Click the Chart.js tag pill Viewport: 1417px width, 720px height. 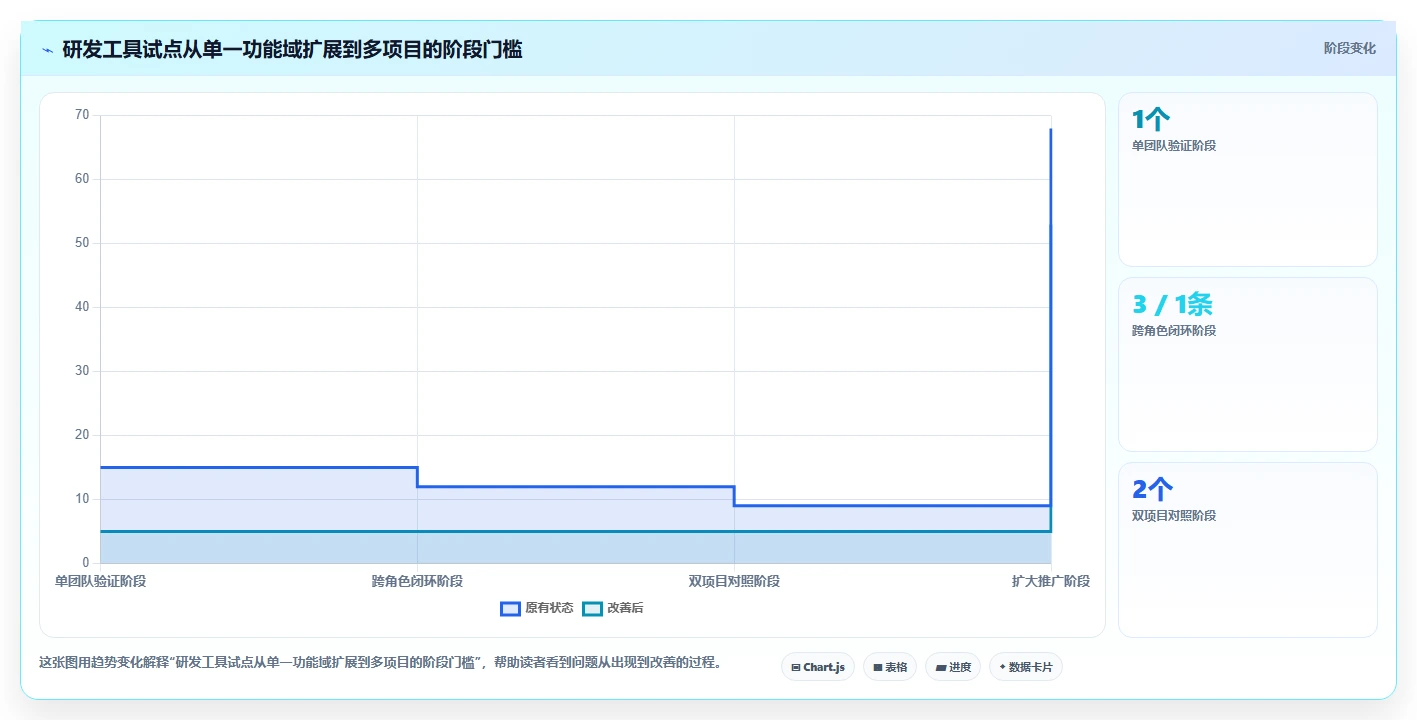tap(817, 667)
